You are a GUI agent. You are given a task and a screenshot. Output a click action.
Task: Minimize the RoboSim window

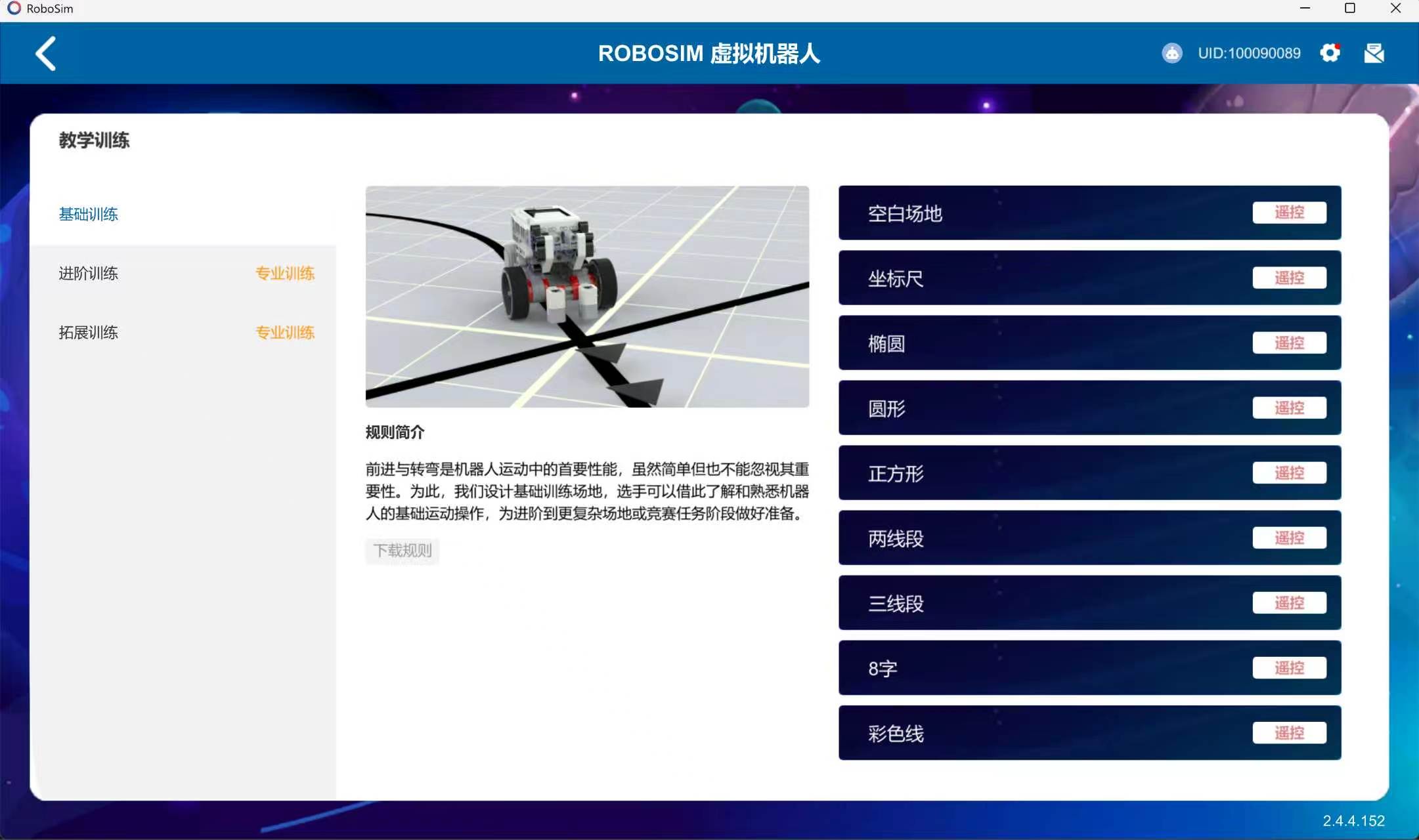point(1305,9)
